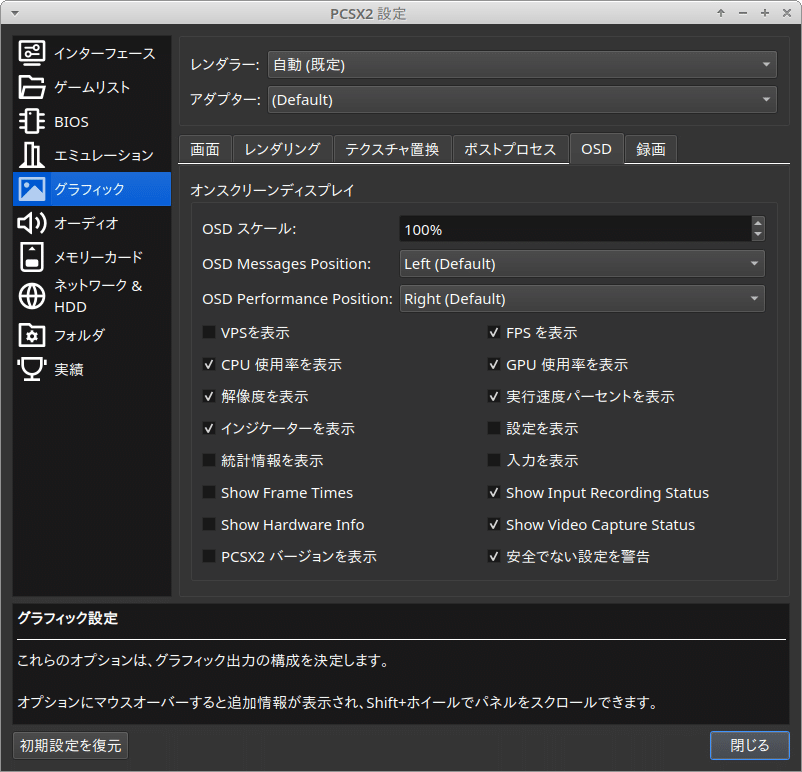The image size is (802, 772).
Task: Open the ネットワーク & HDD globe icon
Action: pos(32,296)
